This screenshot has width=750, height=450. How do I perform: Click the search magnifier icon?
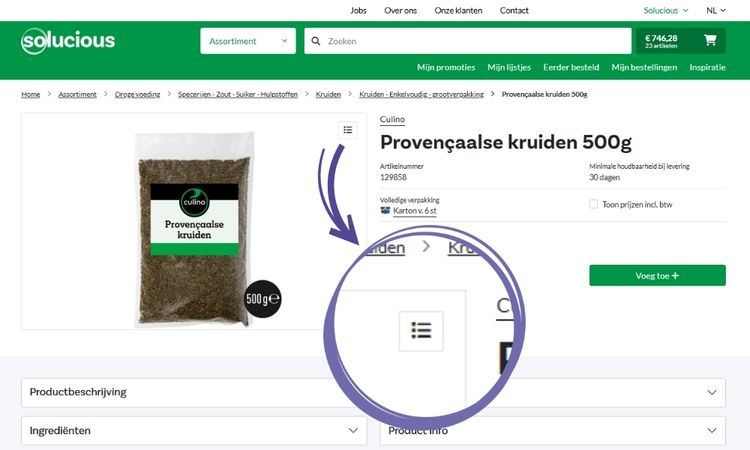pyautogui.click(x=316, y=41)
